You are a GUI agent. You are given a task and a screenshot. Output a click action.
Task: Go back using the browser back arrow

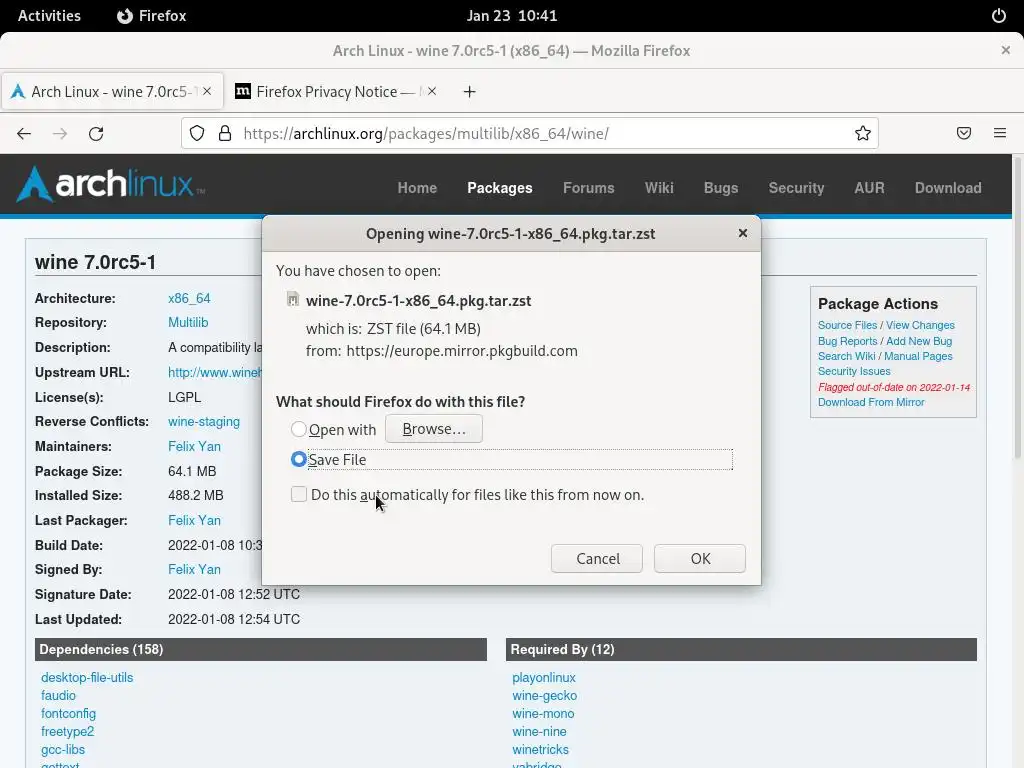pyautogui.click(x=24, y=134)
